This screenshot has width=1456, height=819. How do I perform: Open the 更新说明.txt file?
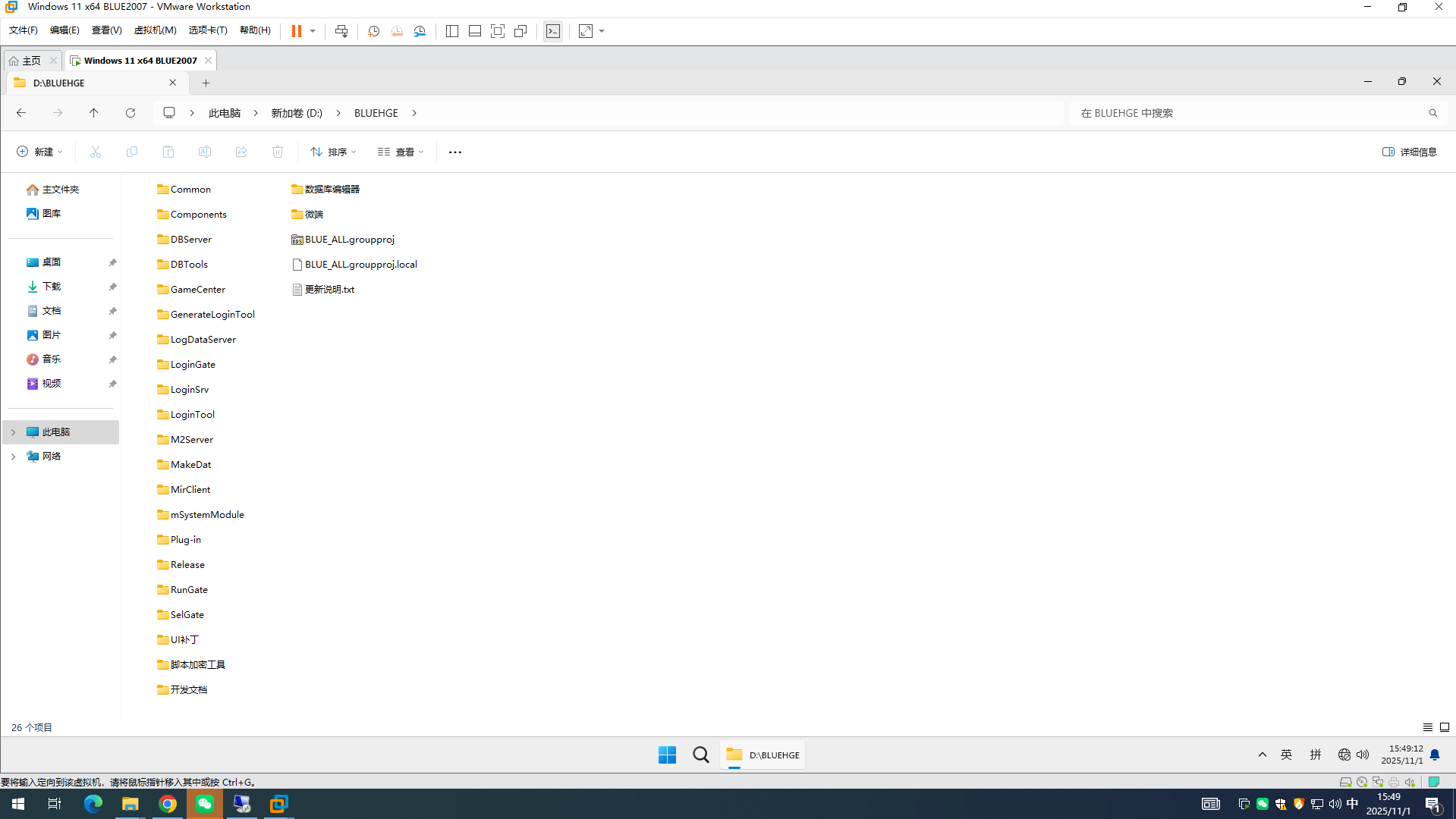[x=329, y=289]
